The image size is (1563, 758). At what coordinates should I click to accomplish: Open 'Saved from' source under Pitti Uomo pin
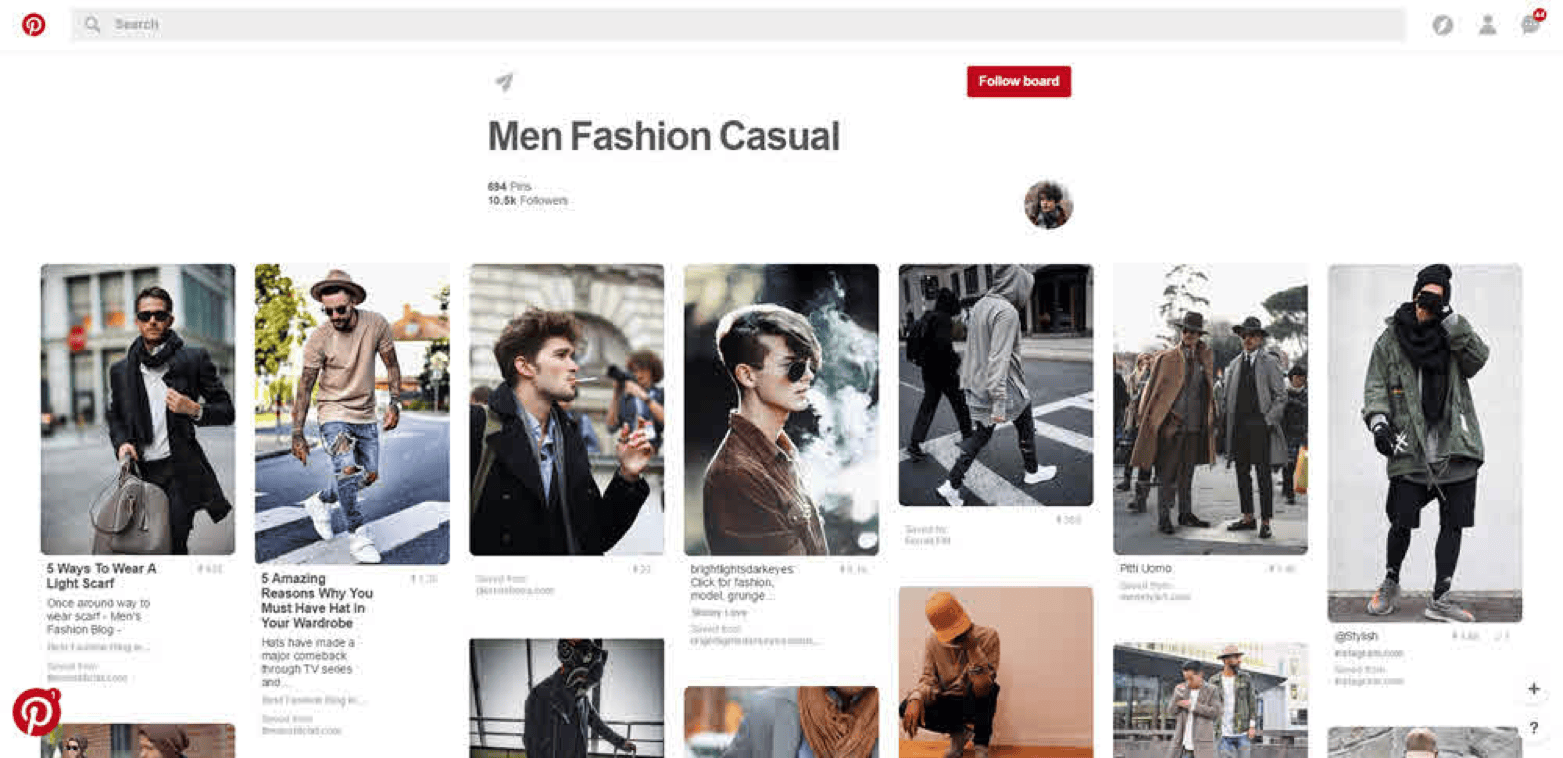pos(1155,591)
